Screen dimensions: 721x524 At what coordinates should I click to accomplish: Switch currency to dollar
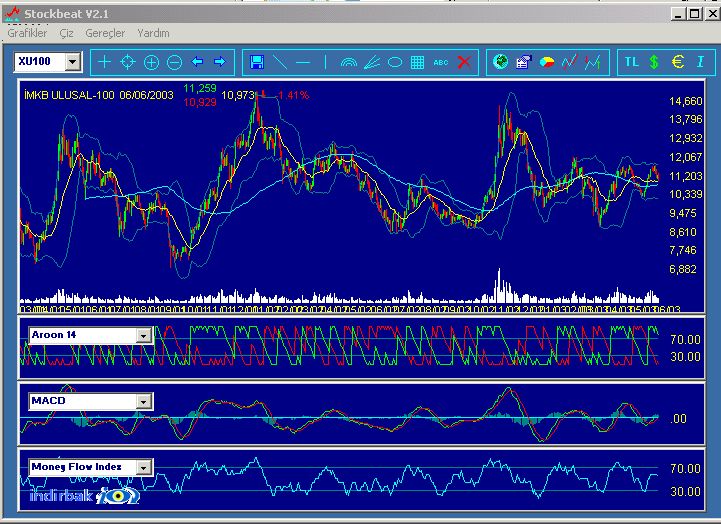click(x=654, y=62)
